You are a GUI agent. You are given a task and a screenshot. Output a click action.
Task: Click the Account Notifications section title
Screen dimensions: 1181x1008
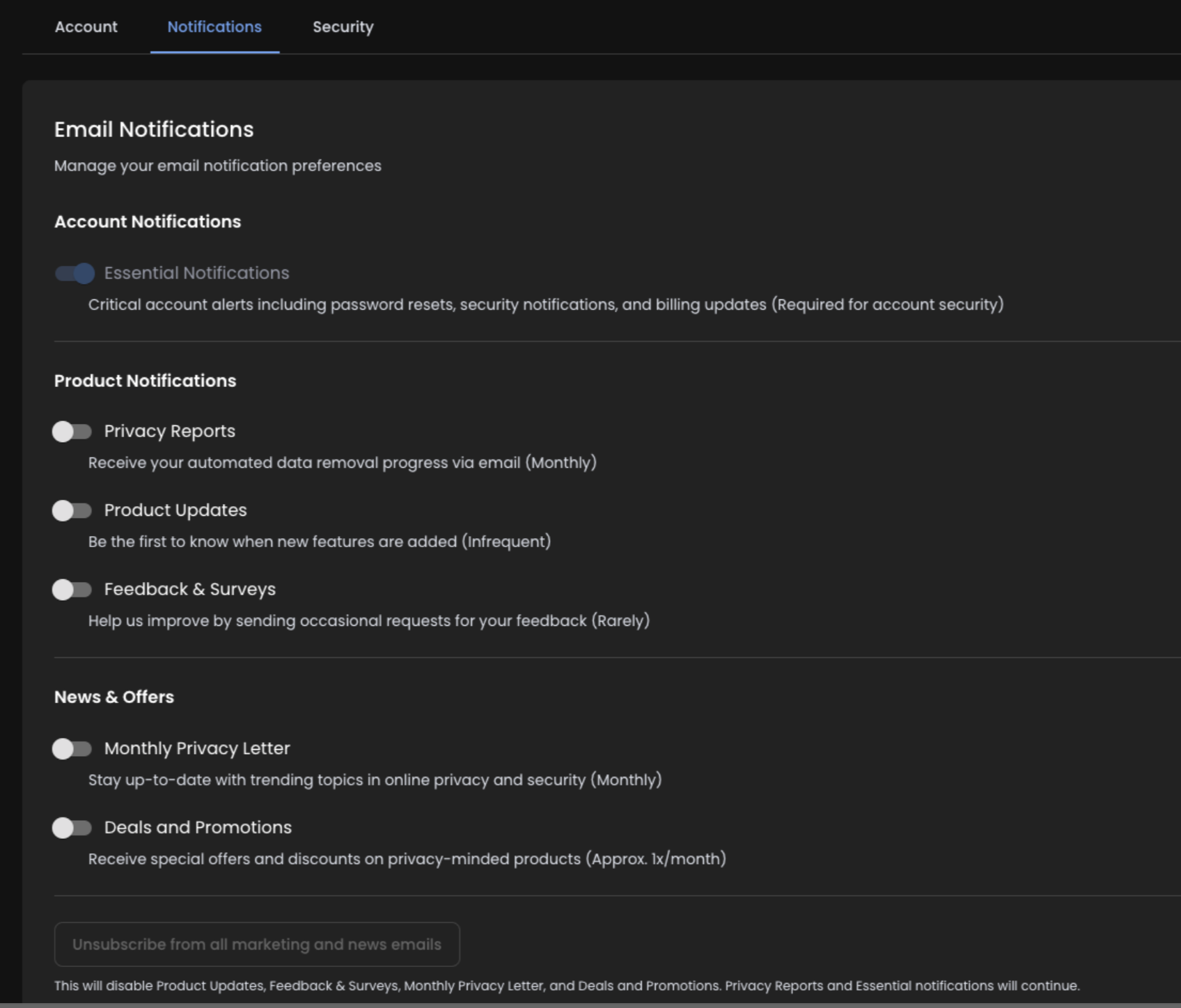pos(148,221)
